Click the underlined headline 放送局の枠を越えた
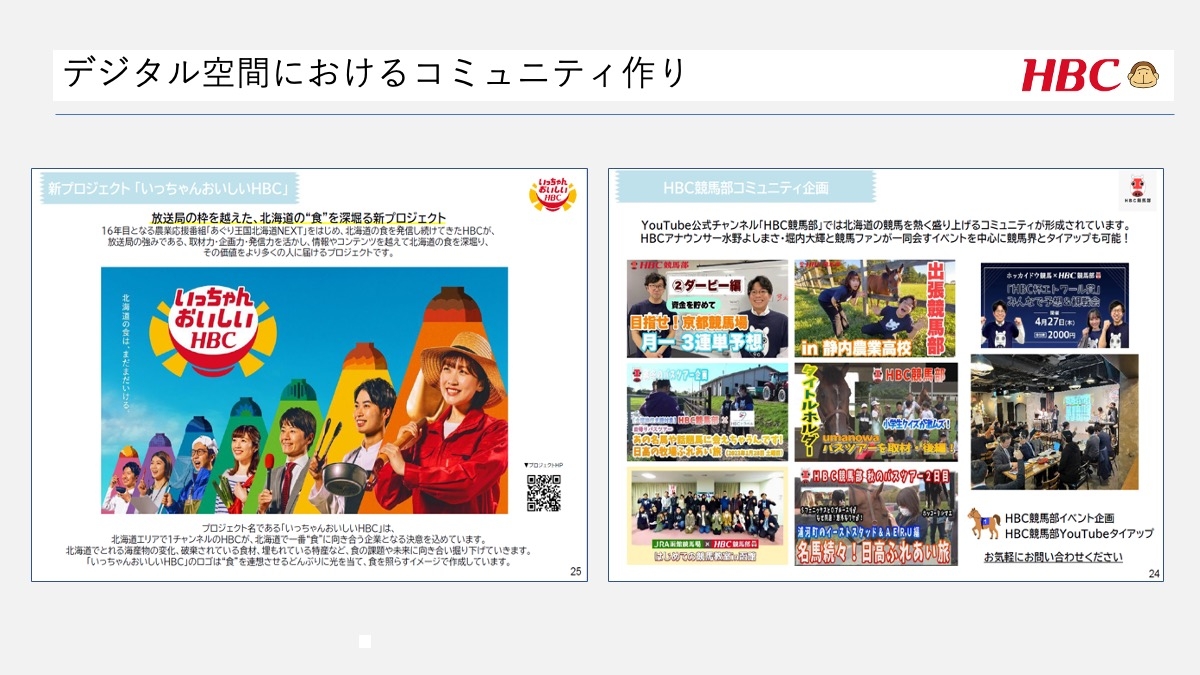This screenshot has height=675, width=1200. pyautogui.click(x=299, y=217)
